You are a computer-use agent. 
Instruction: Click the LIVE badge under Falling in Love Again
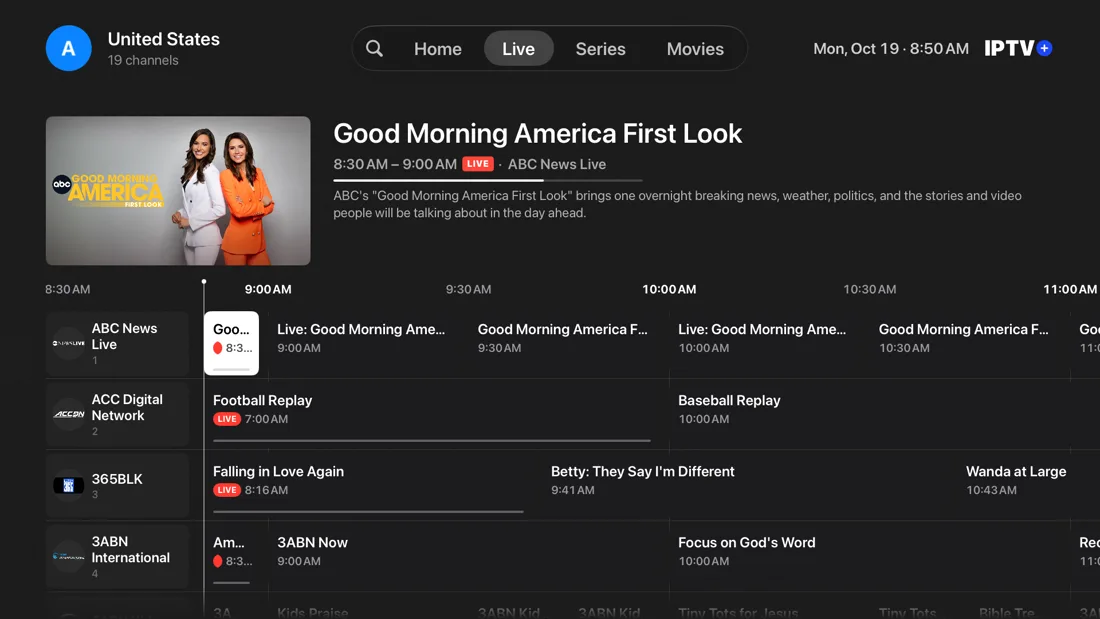(x=227, y=490)
